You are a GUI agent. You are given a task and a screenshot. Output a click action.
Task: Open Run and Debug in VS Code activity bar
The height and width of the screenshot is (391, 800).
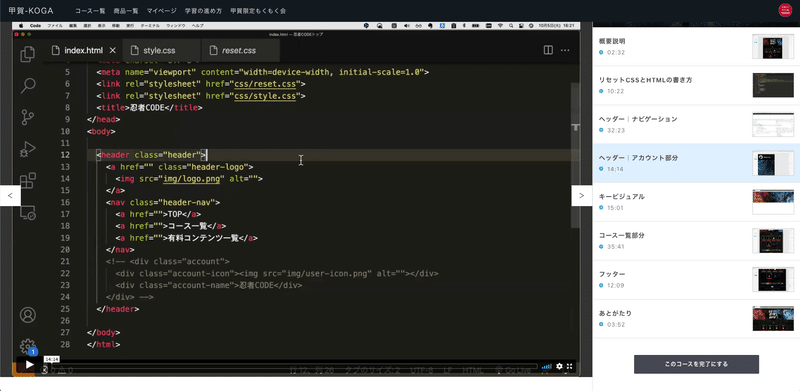coord(28,149)
